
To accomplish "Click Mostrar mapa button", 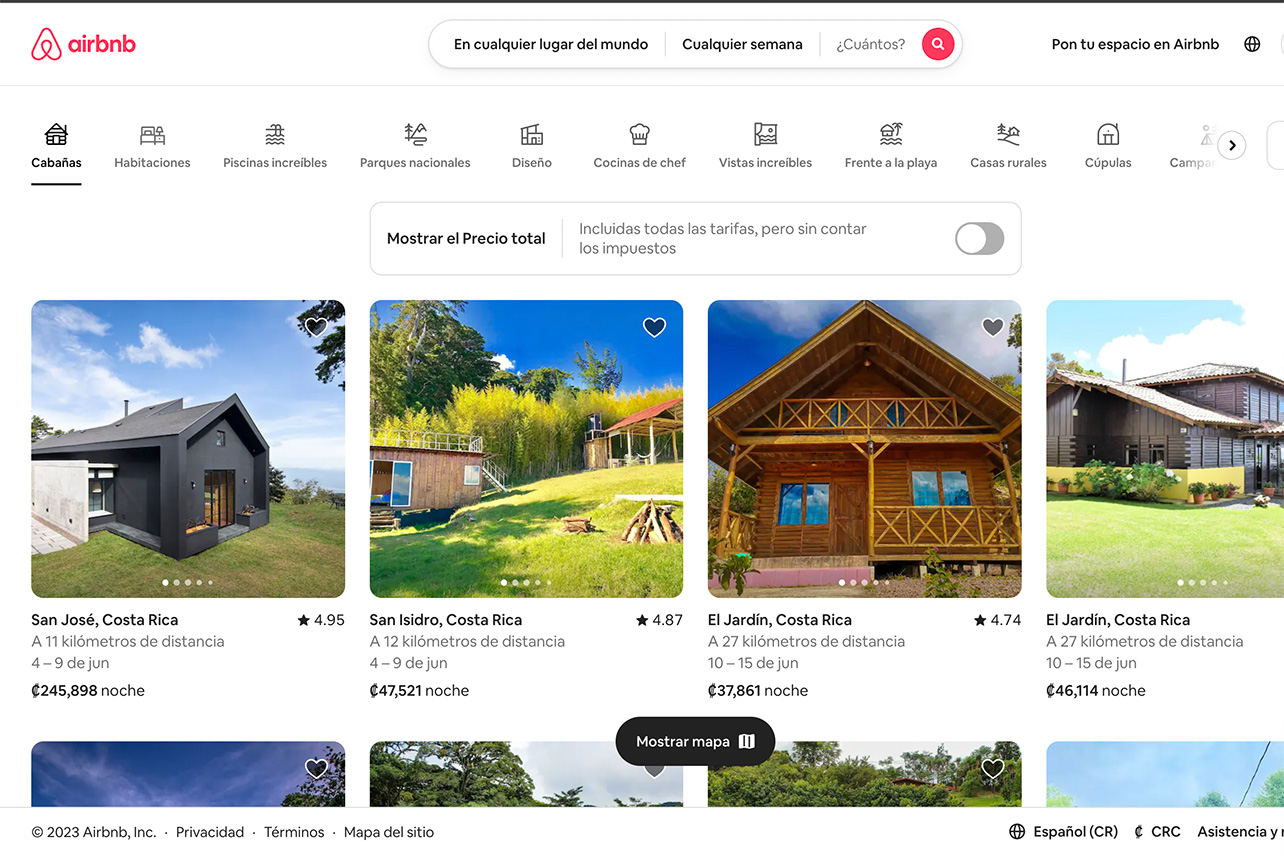I will [x=695, y=741].
